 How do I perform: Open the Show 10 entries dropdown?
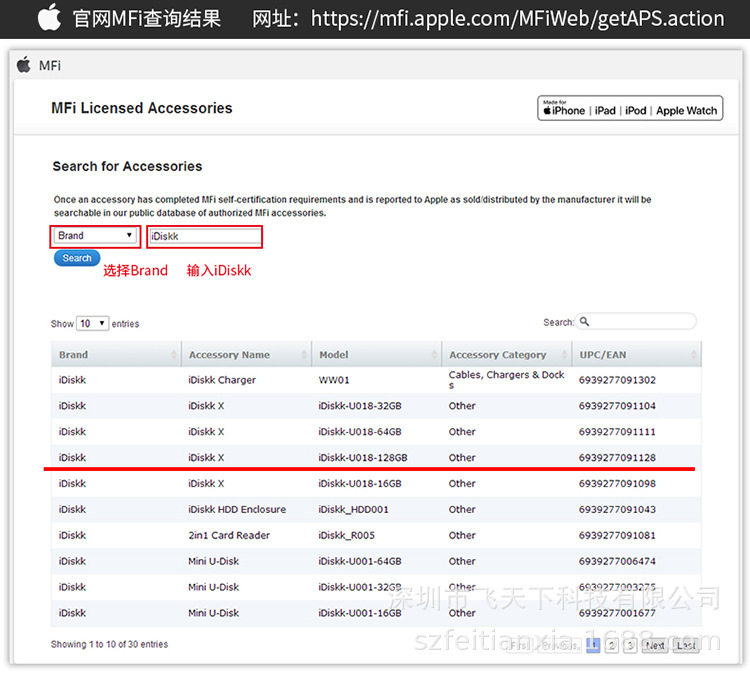92,324
